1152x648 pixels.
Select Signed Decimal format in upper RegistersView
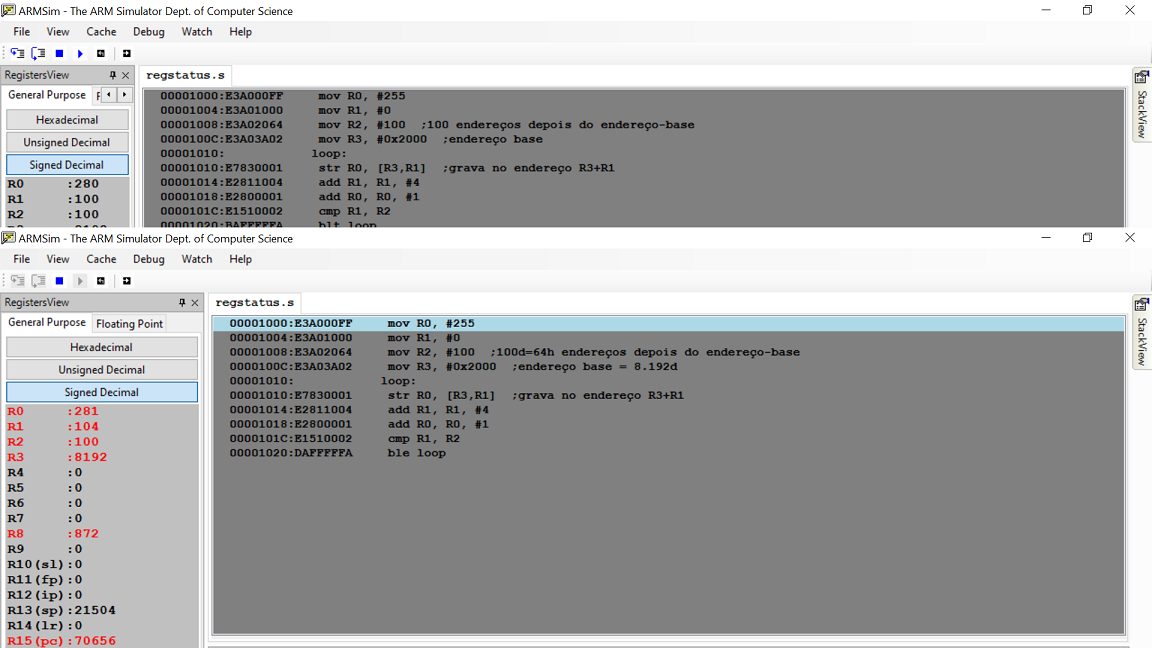(67, 165)
